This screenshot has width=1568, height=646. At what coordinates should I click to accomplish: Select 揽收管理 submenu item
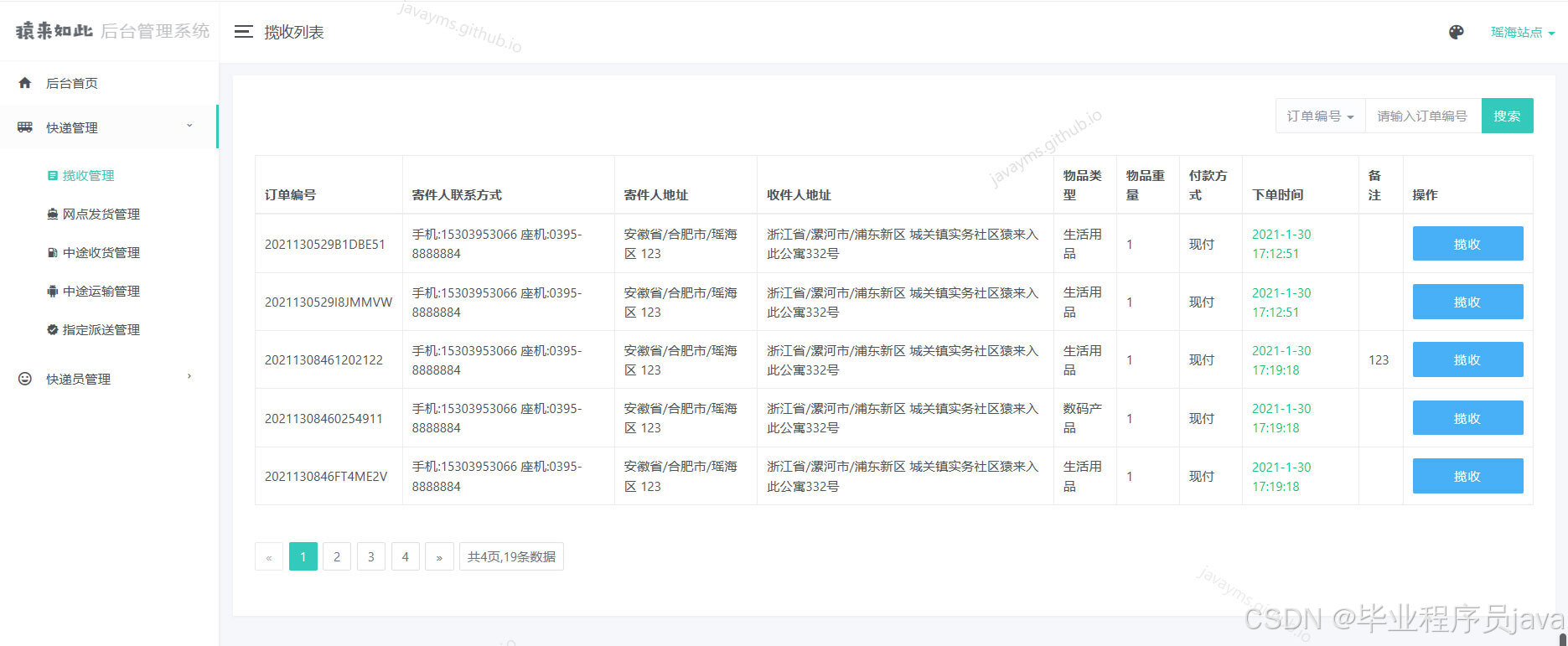tap(88, 176)
